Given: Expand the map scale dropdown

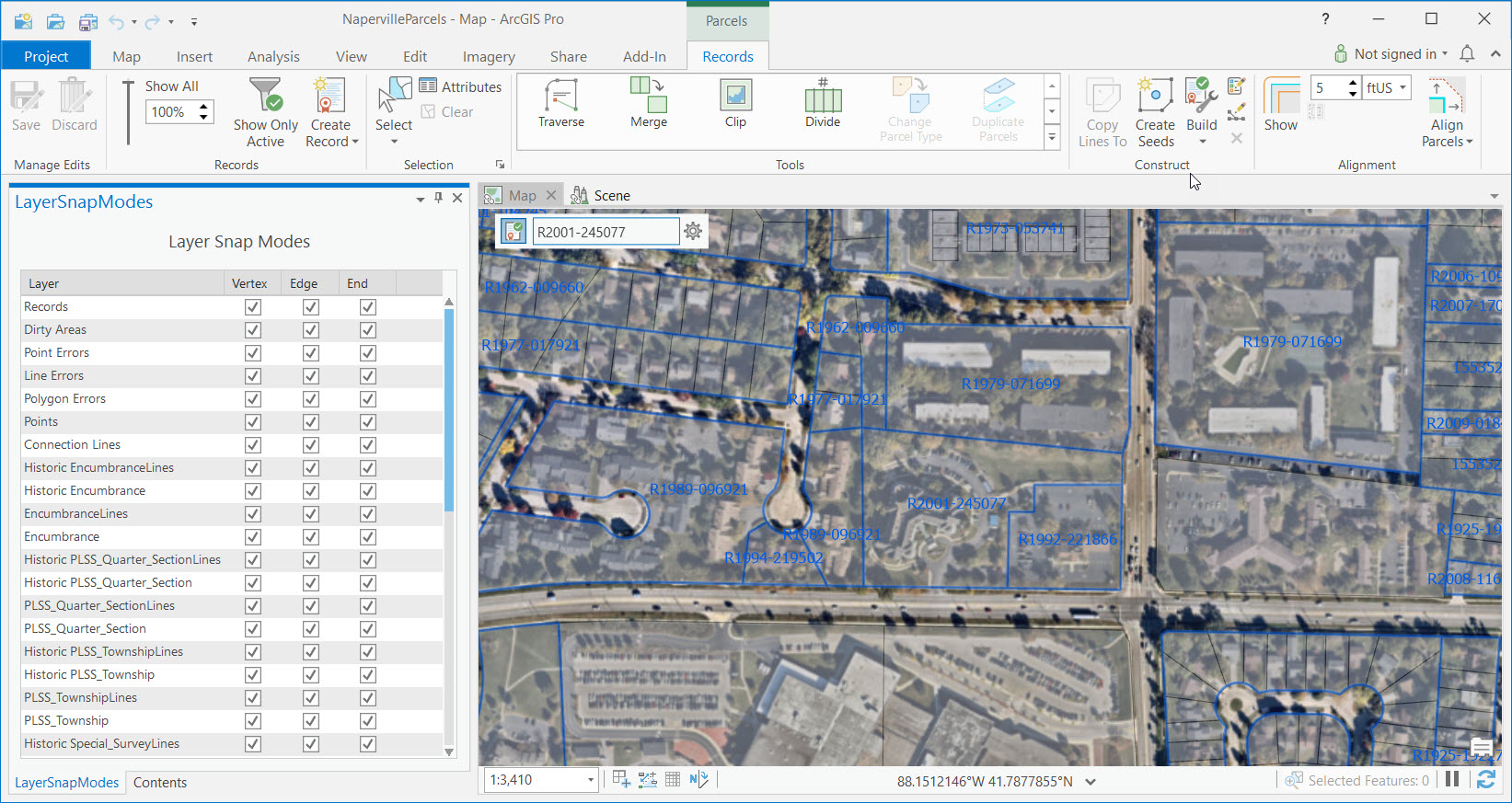Looking at the screenshot, I should [590, 780].
